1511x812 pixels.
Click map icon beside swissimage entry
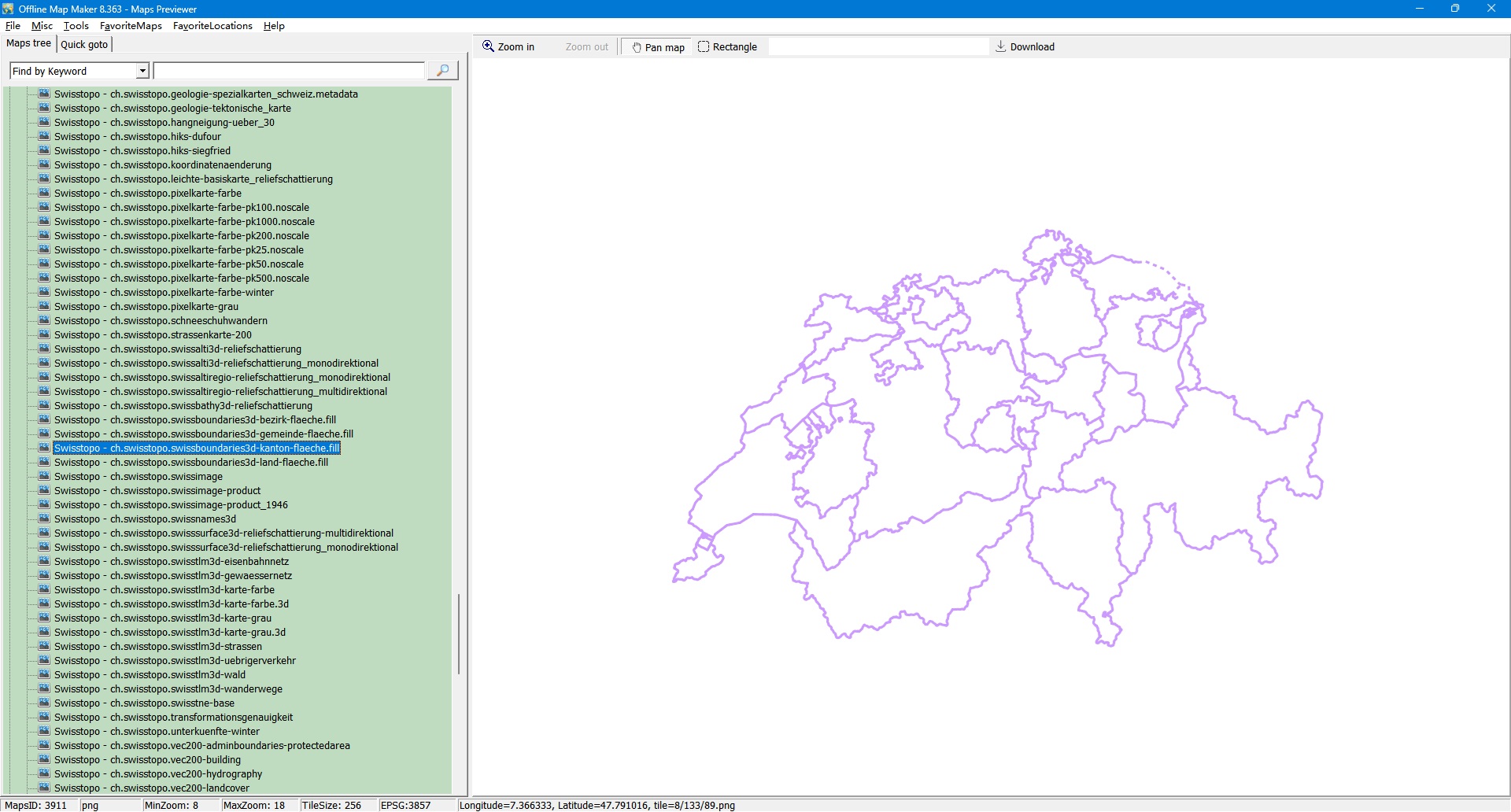(44, 477)
